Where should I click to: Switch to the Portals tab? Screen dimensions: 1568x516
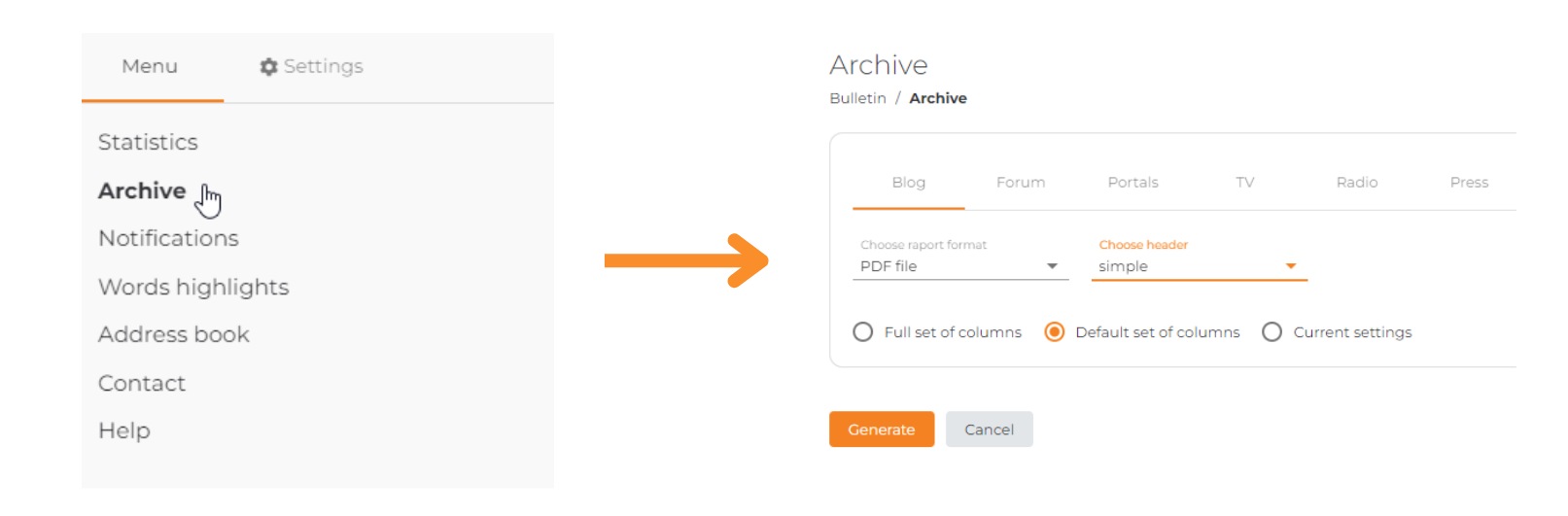click(1132, 182)
